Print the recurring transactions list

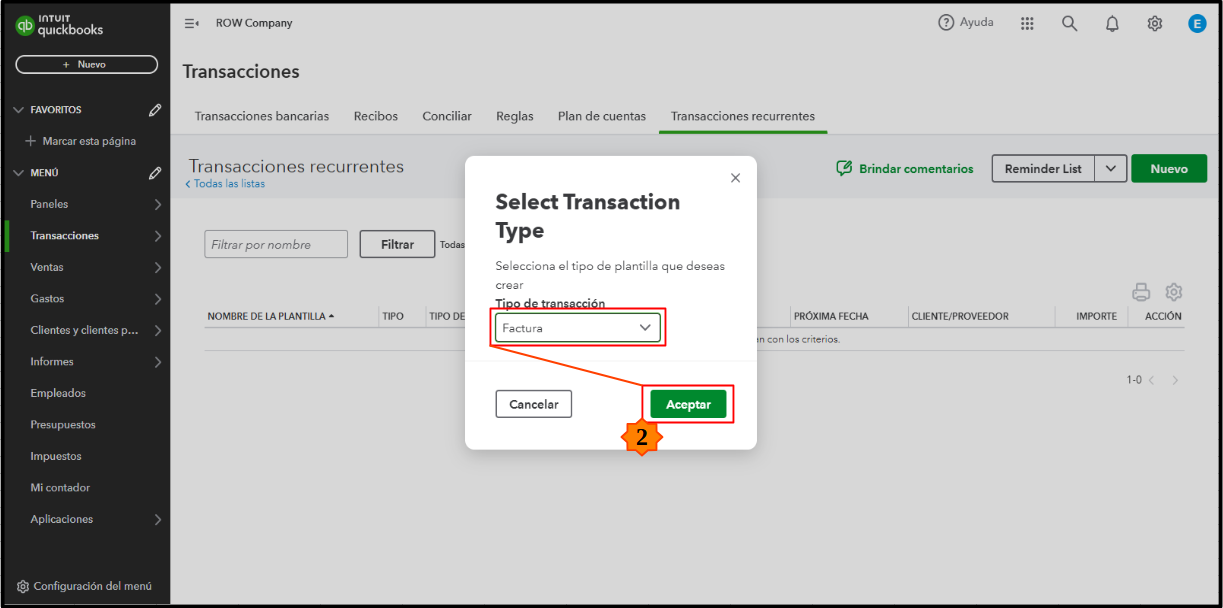pyautogui.click(x=1141, y=292)
